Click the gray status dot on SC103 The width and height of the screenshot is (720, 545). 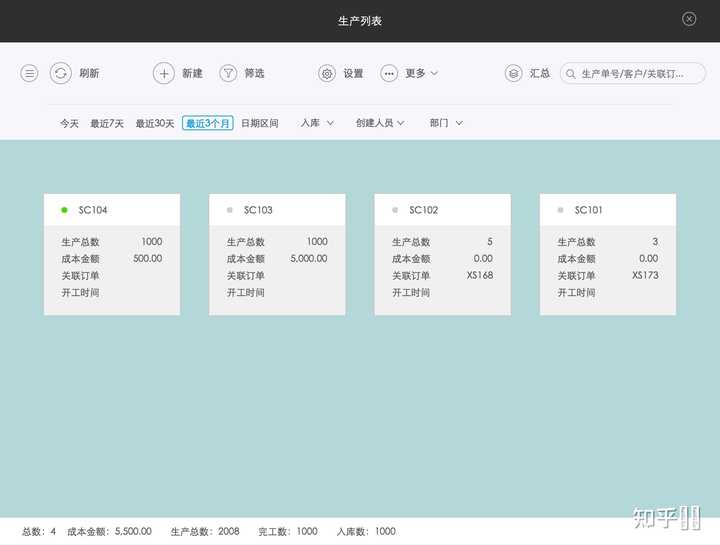230,210
